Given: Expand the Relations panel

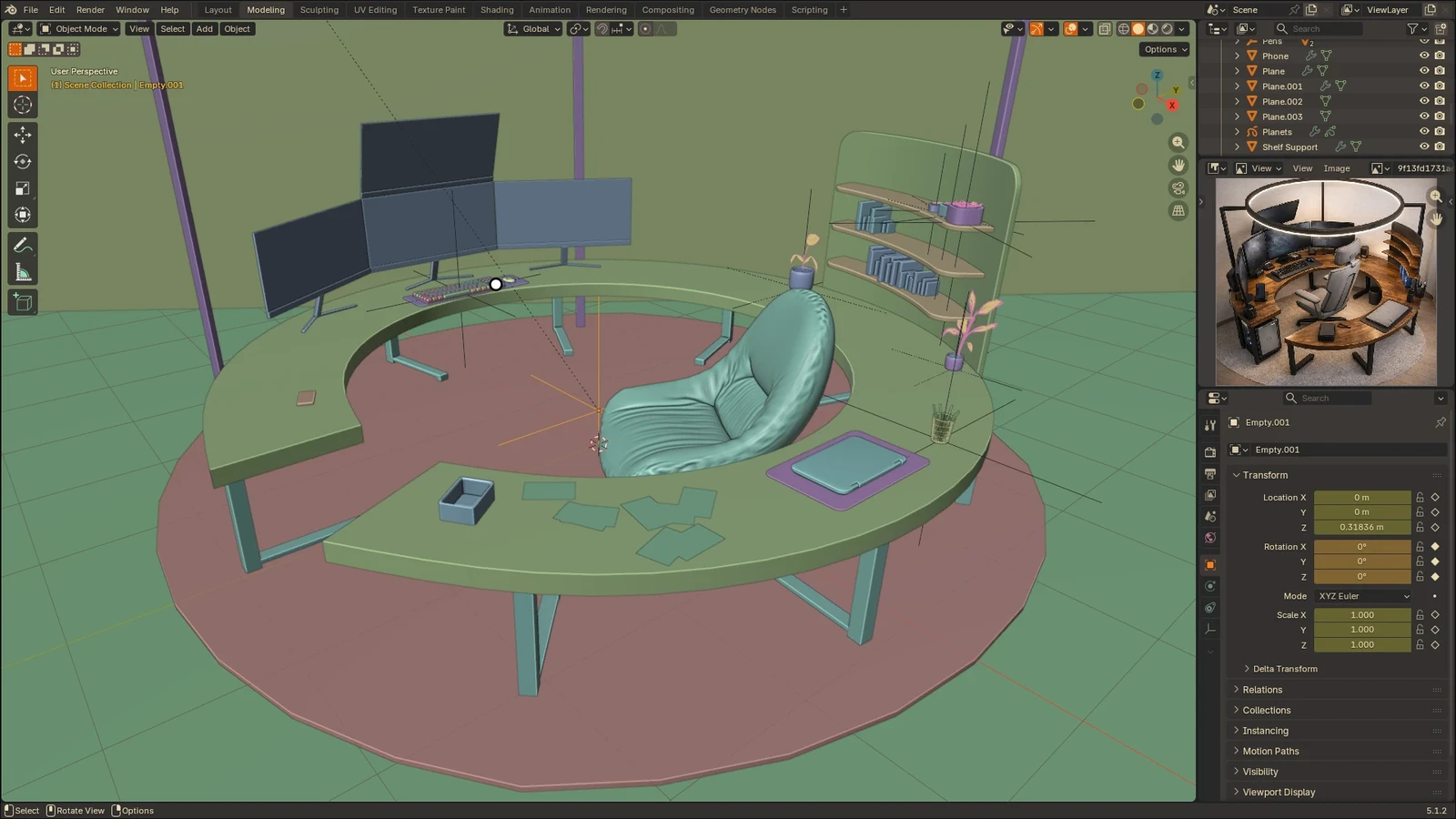Looking at the screenshot, I should click(1262, 690).
